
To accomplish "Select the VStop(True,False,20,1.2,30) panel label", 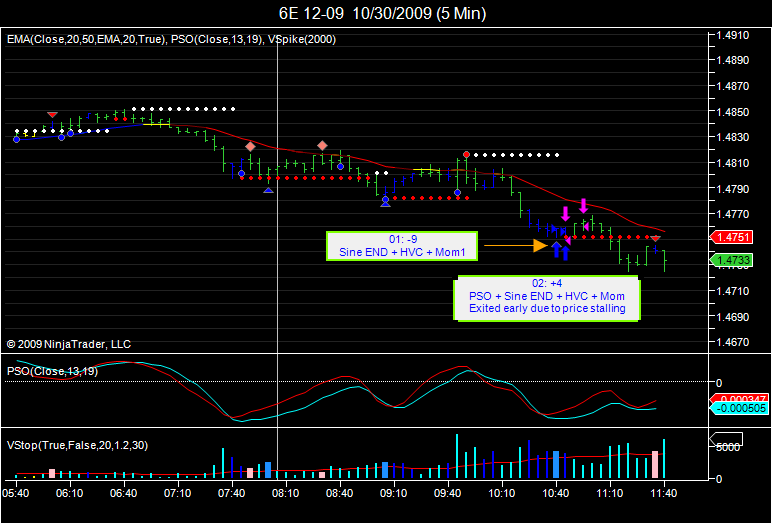I will (77, 445).
